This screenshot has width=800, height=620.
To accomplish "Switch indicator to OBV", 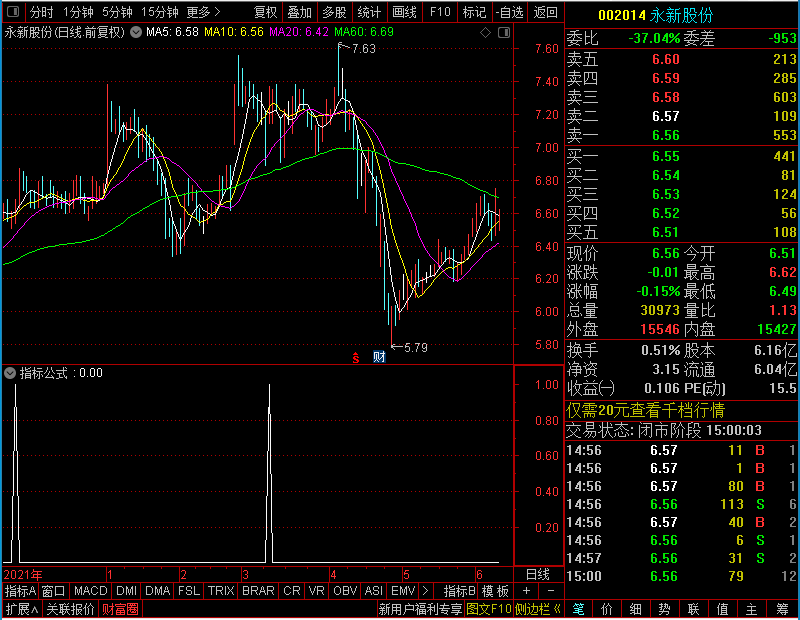I will 345,591.
